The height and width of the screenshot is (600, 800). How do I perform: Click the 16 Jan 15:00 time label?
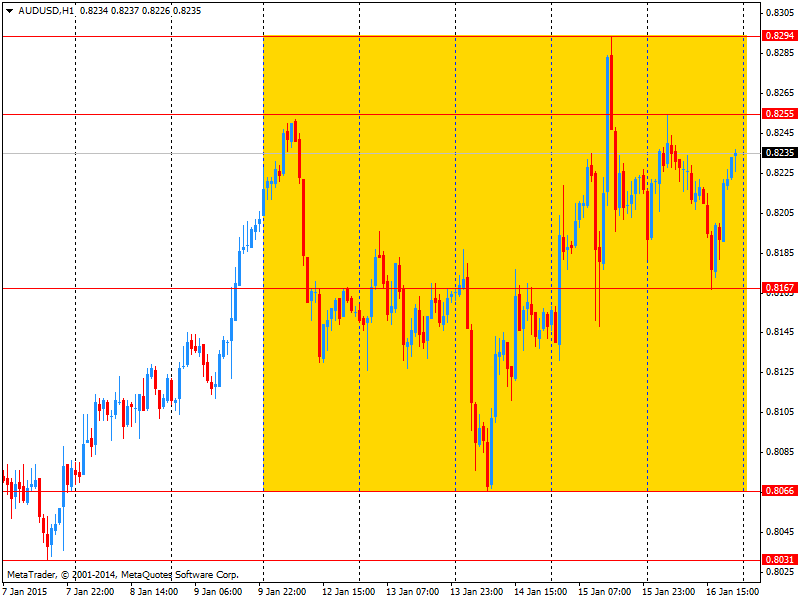(732, 591)
